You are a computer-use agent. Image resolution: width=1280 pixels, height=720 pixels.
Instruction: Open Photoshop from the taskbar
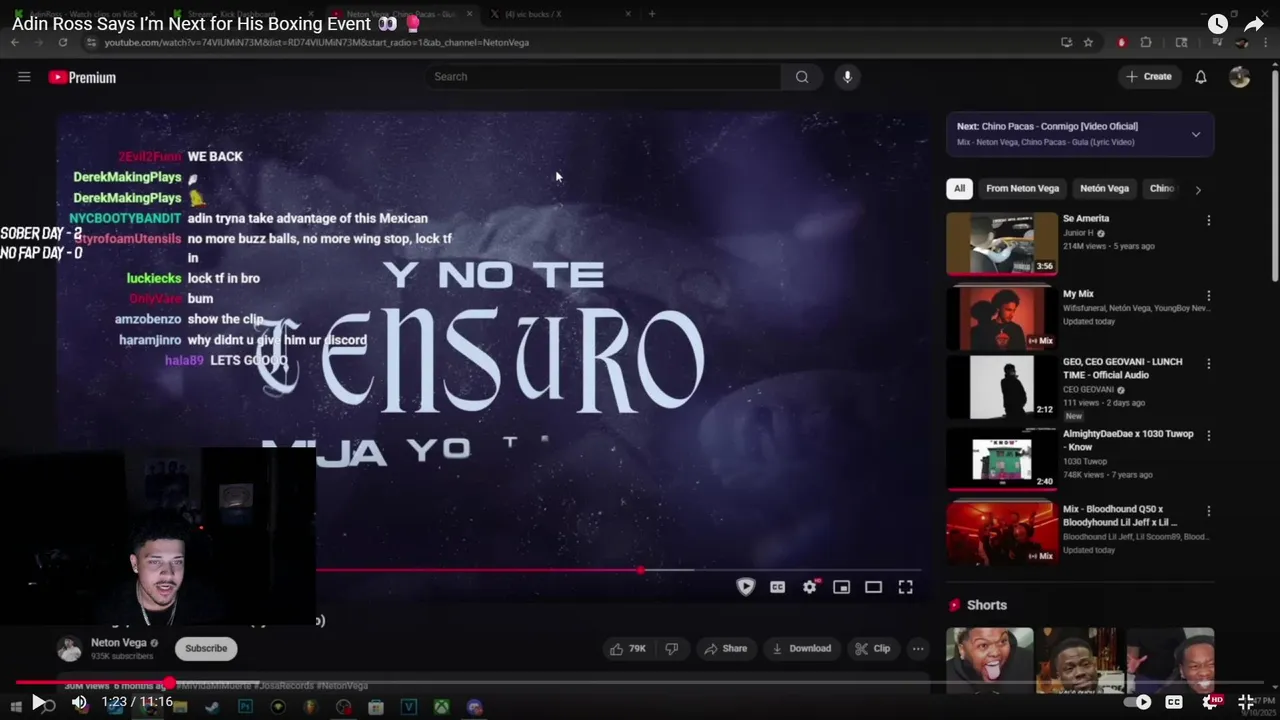(x=245, y=707)
